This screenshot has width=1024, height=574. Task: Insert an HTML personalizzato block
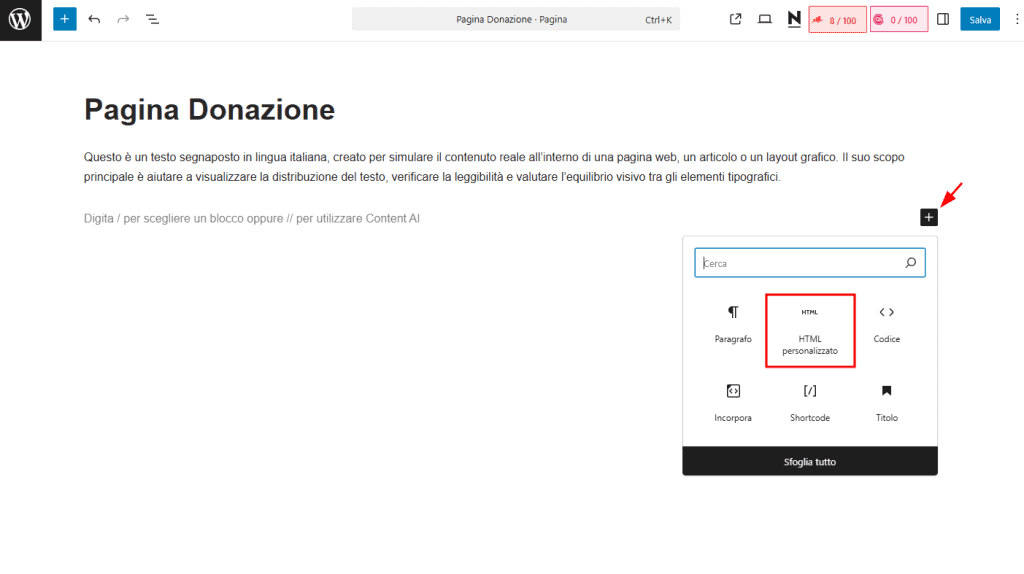810,331
